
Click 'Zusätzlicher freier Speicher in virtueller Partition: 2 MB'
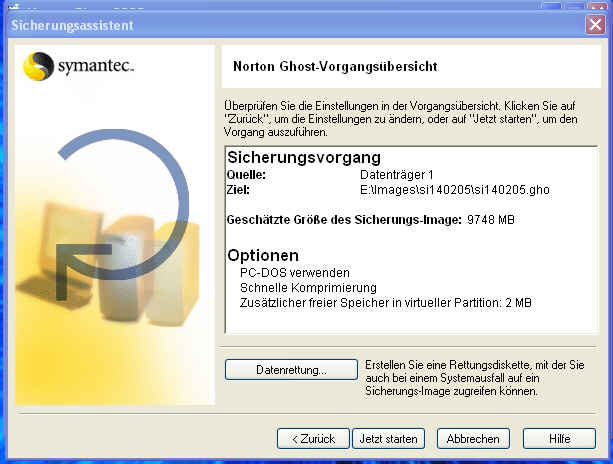(385, 303)
